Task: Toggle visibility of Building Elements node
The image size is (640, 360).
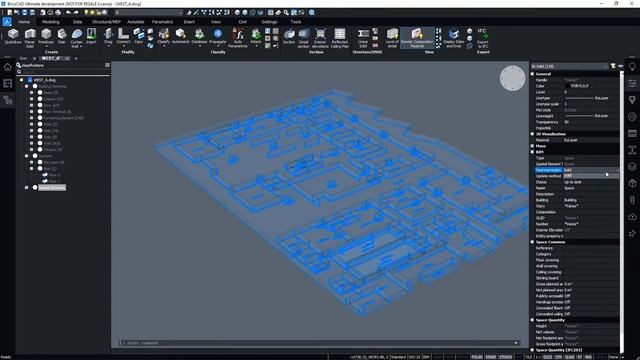Action: [35, 87]
